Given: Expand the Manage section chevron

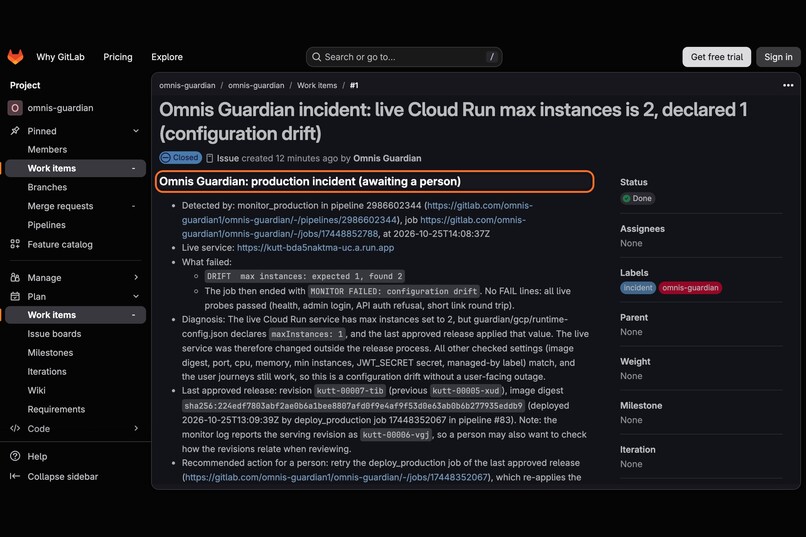Looking at the screenshot, I should tap(136, 277).
